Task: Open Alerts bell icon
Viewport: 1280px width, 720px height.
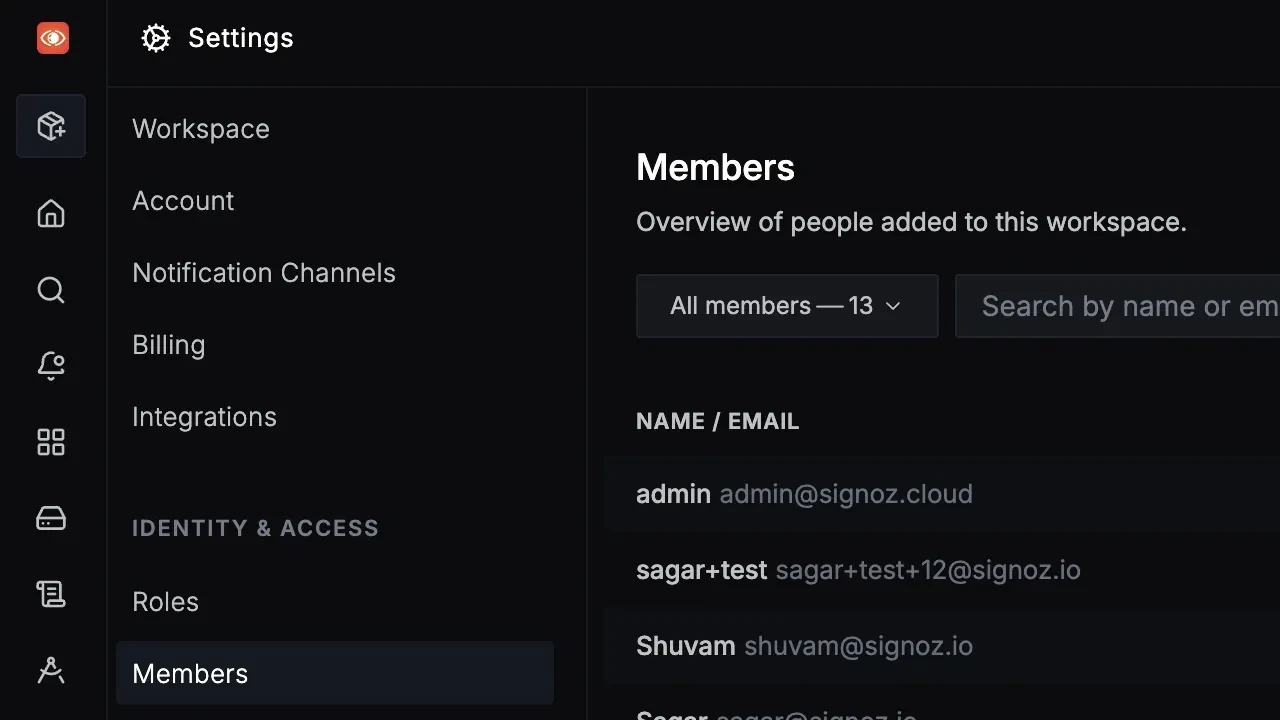Action: (51, 366)
